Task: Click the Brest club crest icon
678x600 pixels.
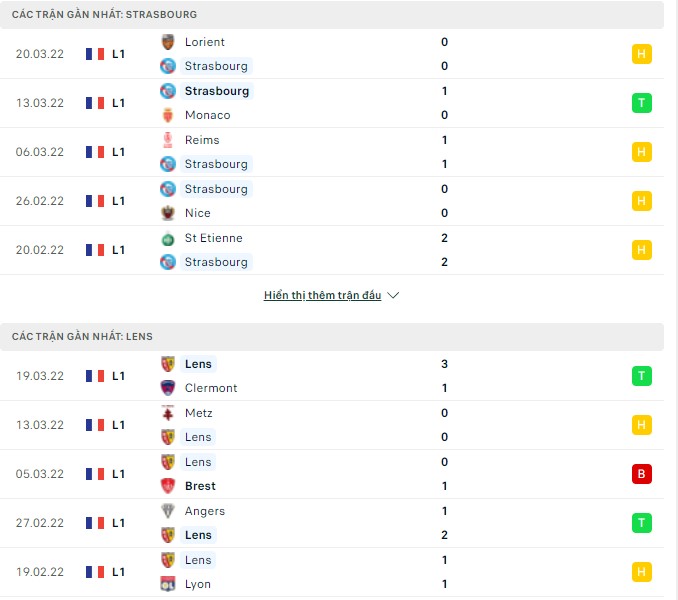Action: [168, 486]
